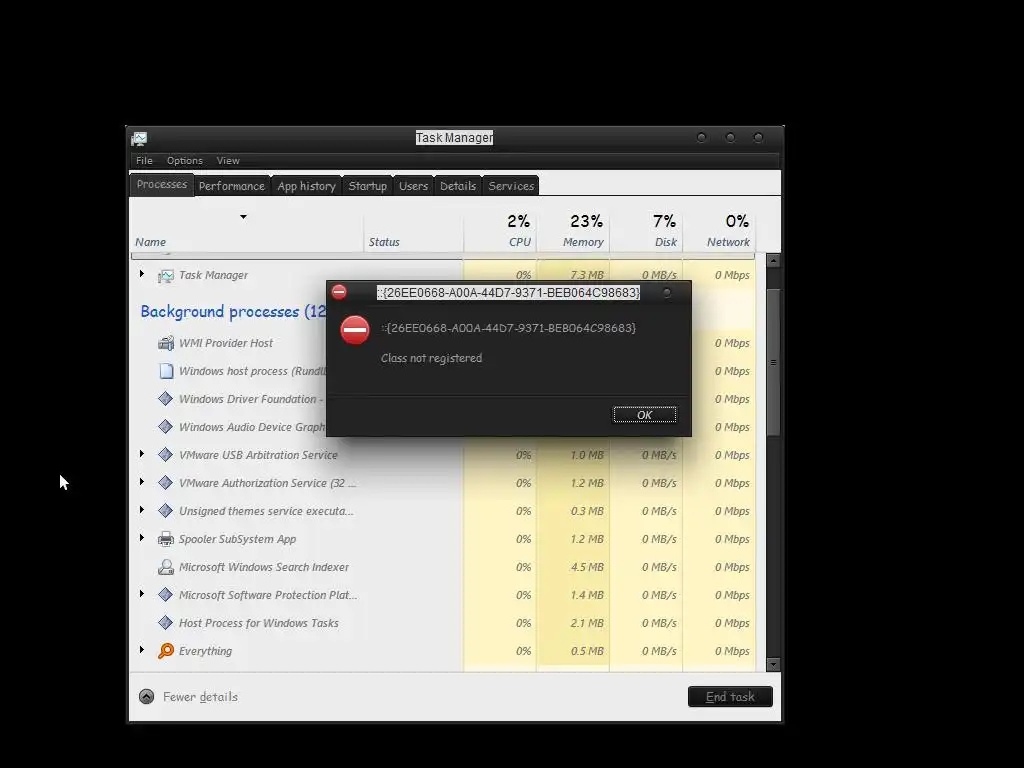The height and width of the screenshot is (768, 1024).
Task: Click the Microsoft Software Protection Platform icon
Action: pos(166,595)
